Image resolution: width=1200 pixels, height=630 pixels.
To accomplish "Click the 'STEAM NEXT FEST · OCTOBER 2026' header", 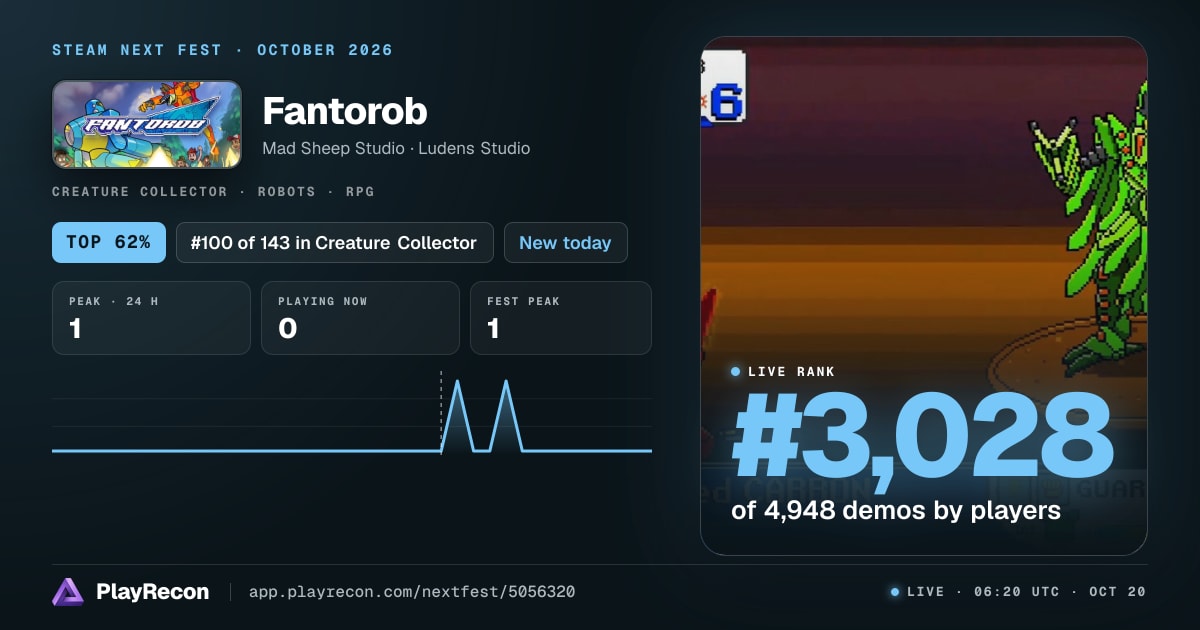I will click(x=223, y=50).
